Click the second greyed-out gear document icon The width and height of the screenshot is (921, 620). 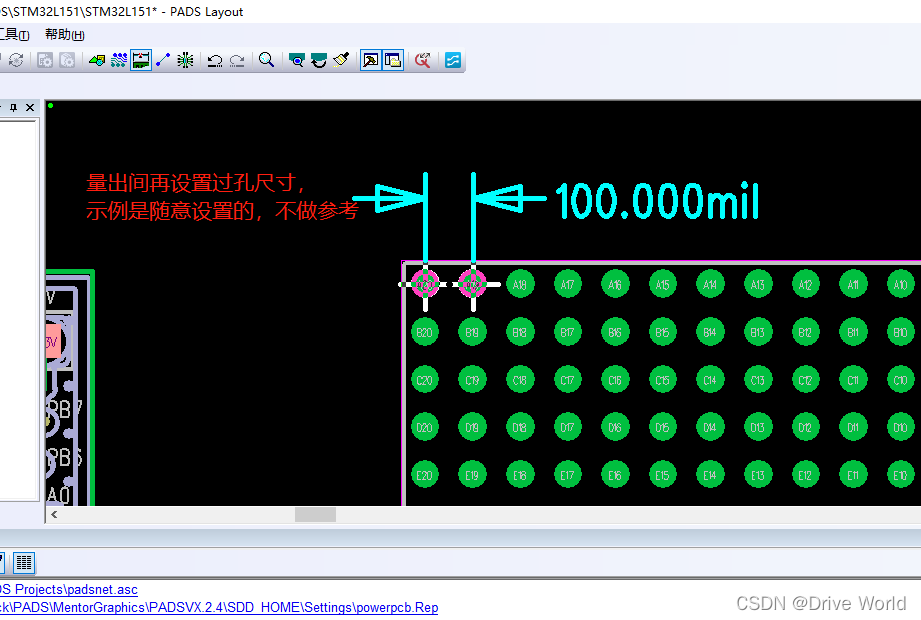tap(67, 60)
